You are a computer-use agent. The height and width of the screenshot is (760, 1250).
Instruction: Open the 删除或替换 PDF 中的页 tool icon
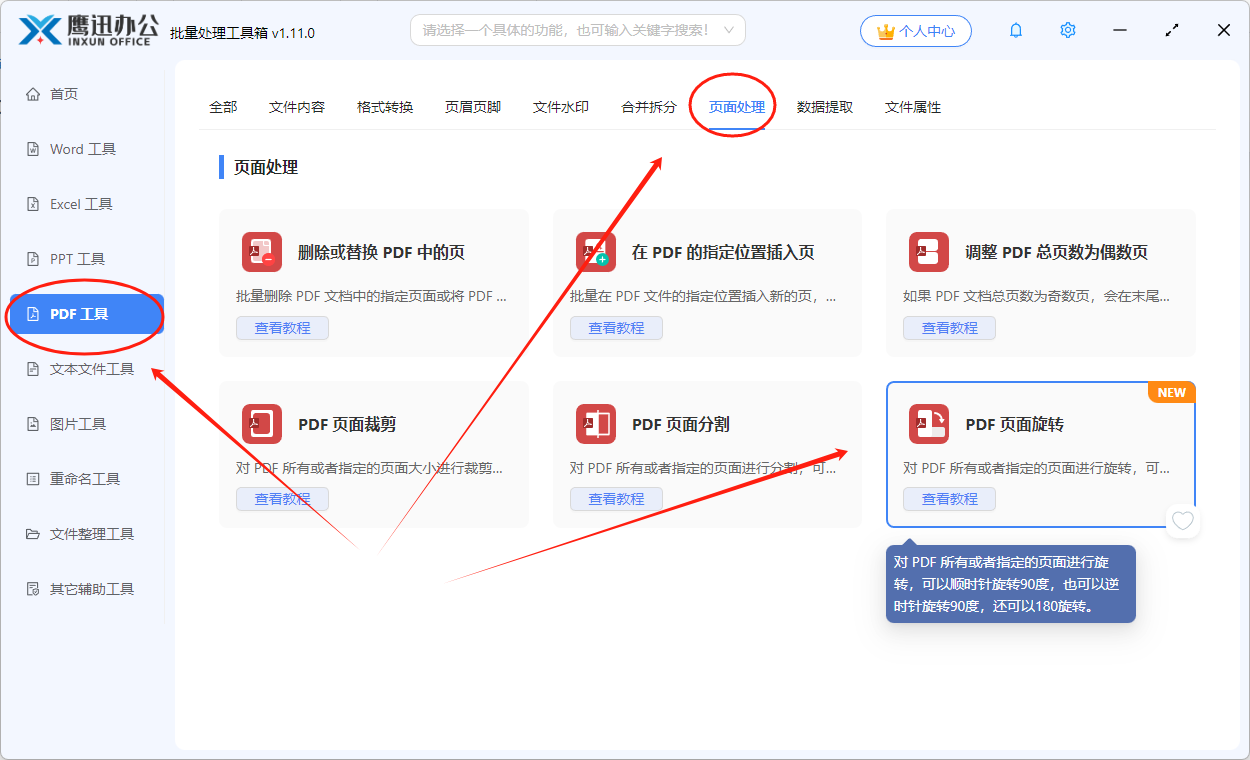(261, 253)
